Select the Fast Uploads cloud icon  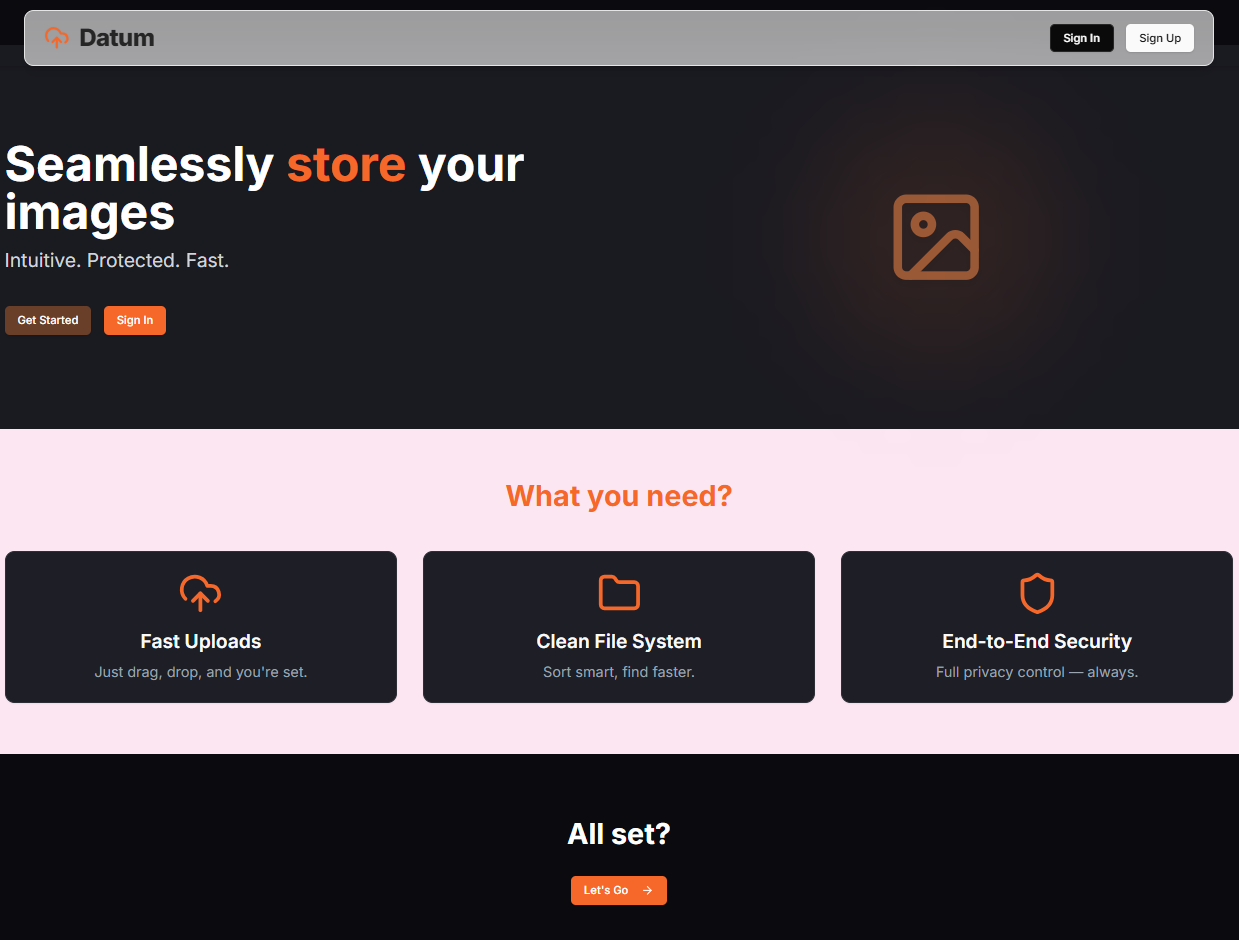(x=200, y=593)
